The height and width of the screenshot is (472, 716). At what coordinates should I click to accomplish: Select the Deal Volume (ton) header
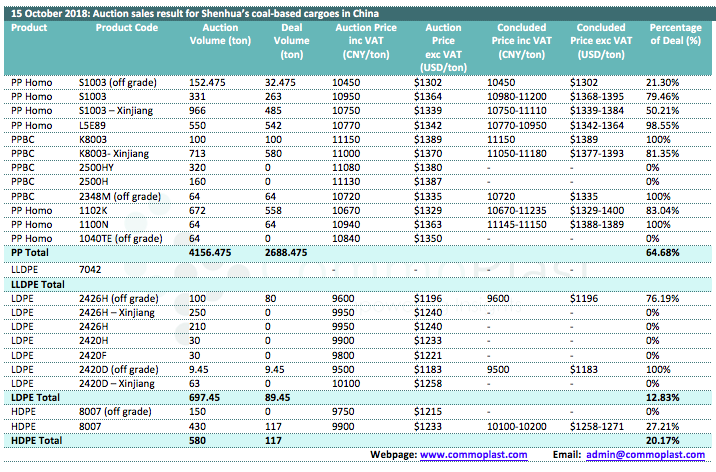point(292,34)
